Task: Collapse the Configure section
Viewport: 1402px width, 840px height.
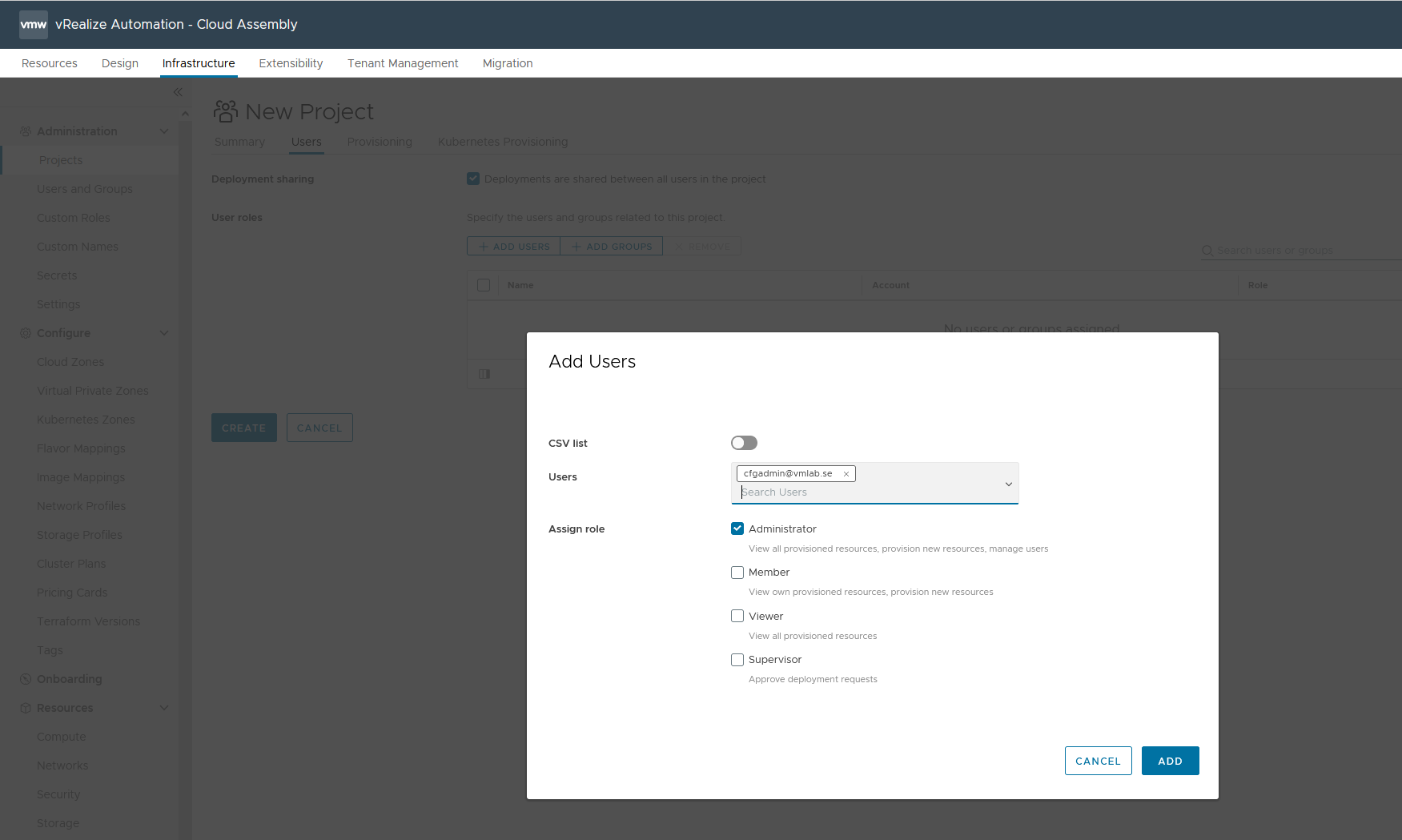Action: click(164, 333)
